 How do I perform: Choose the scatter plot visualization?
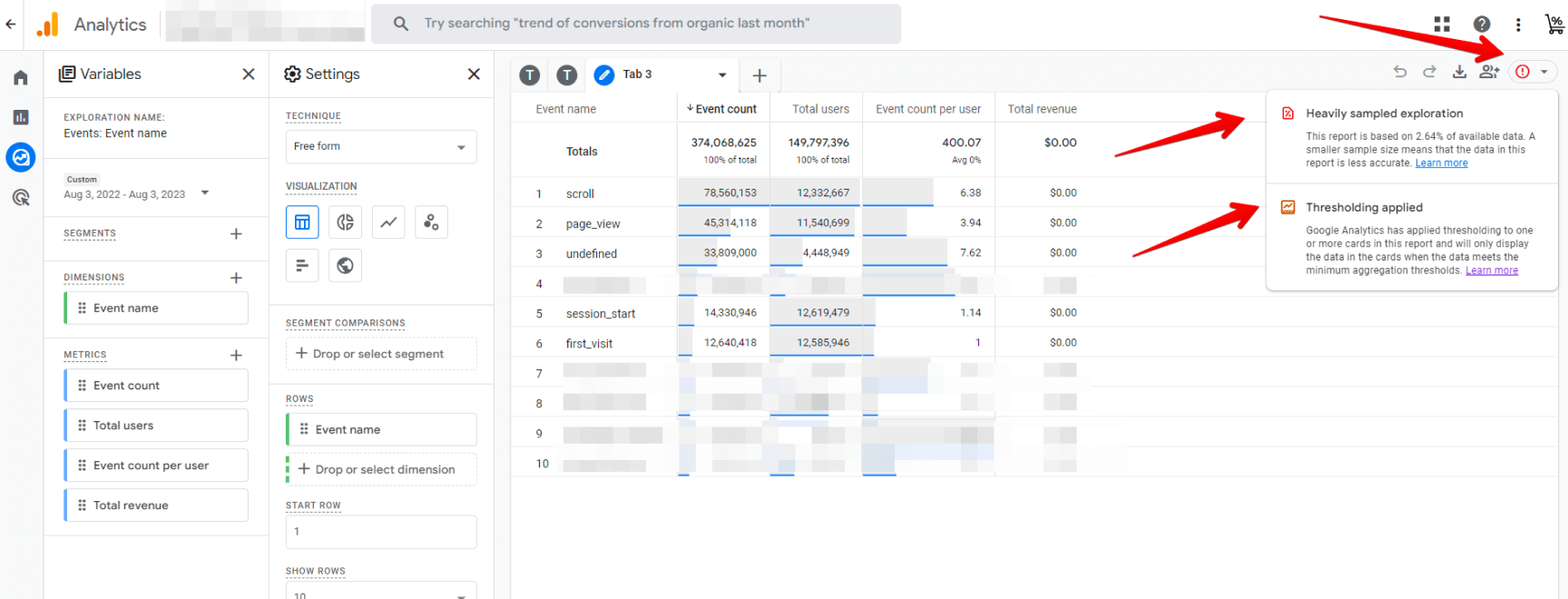[431, 222]
